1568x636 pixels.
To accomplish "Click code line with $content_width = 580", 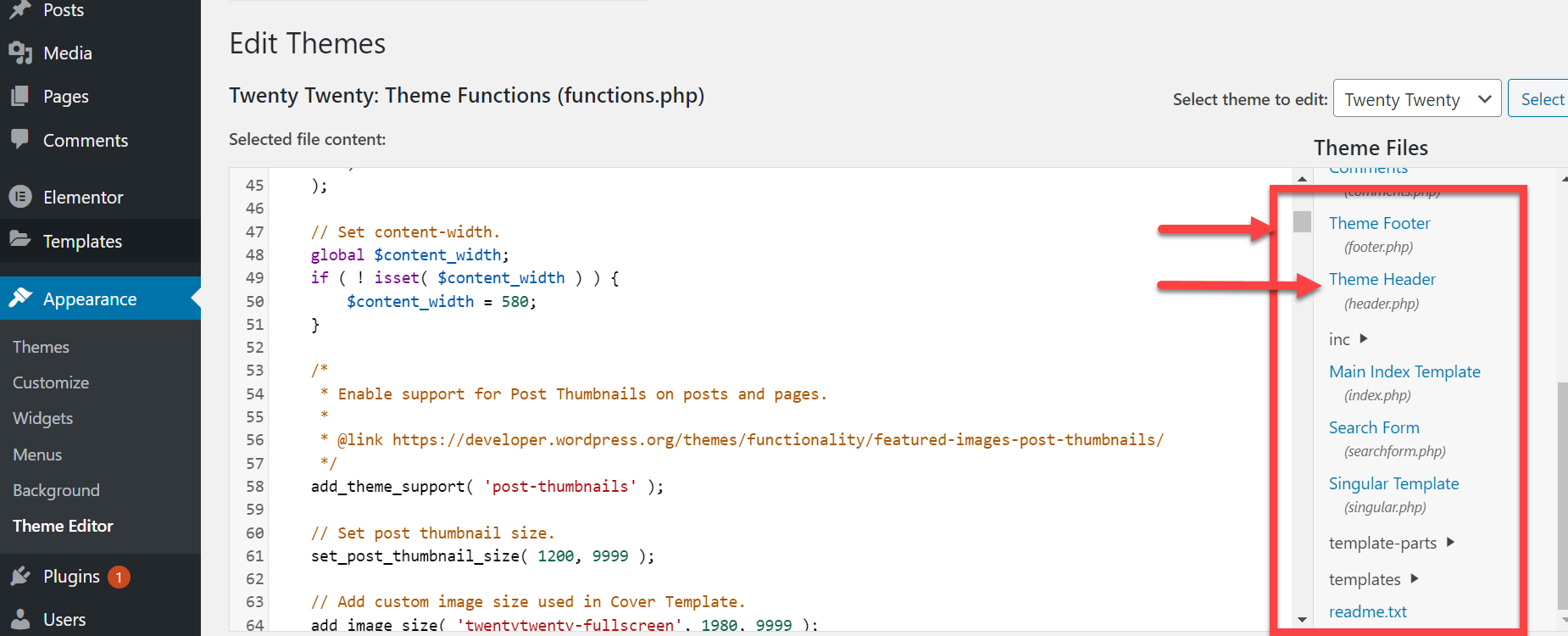I will click(442, 301).
